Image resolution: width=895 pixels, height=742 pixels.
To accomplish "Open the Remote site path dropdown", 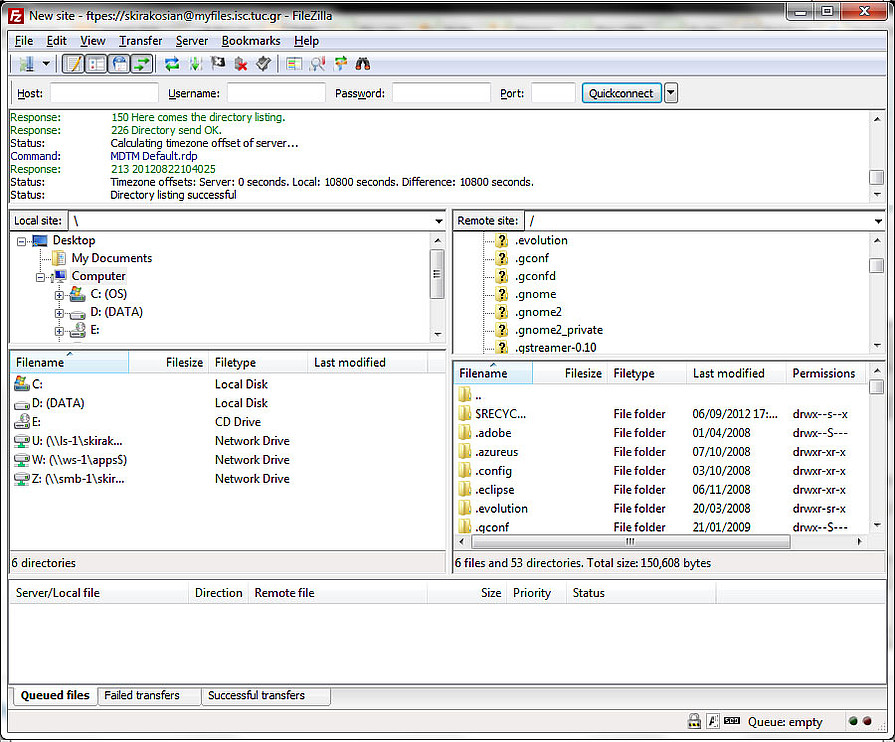I will tap(877, 221).
